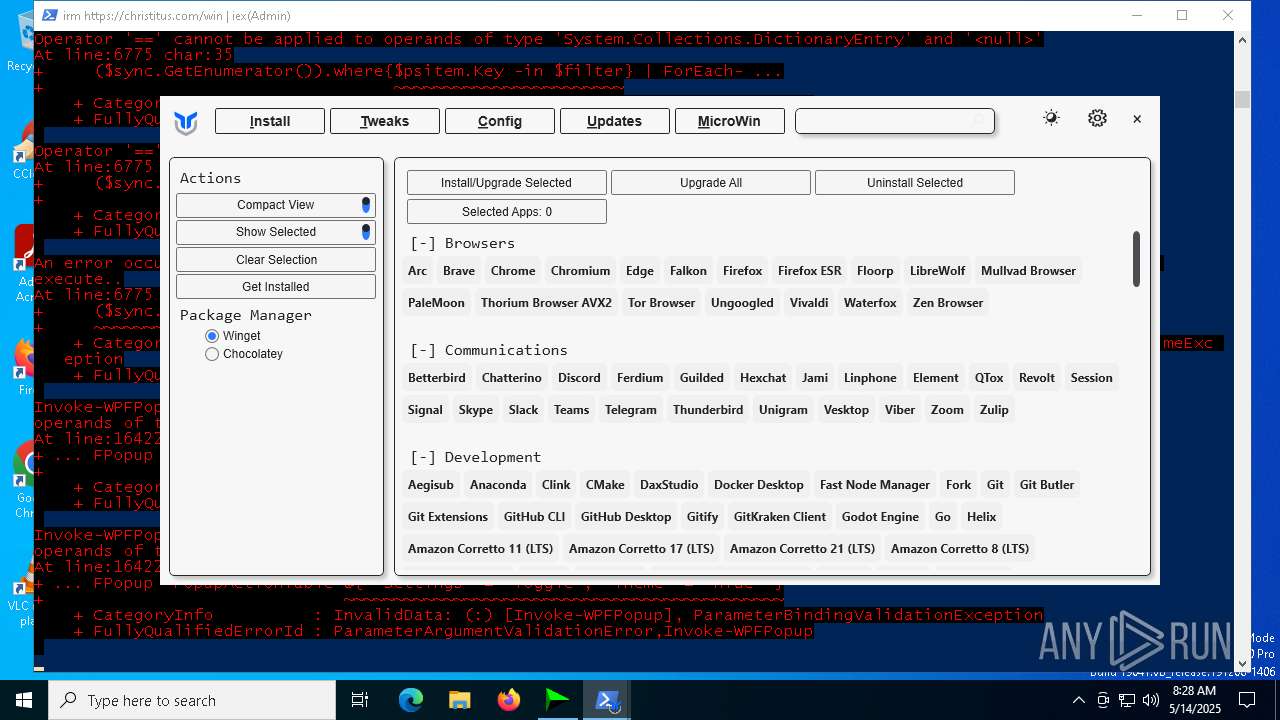Collapse the Browsers category

click(462, 243)
